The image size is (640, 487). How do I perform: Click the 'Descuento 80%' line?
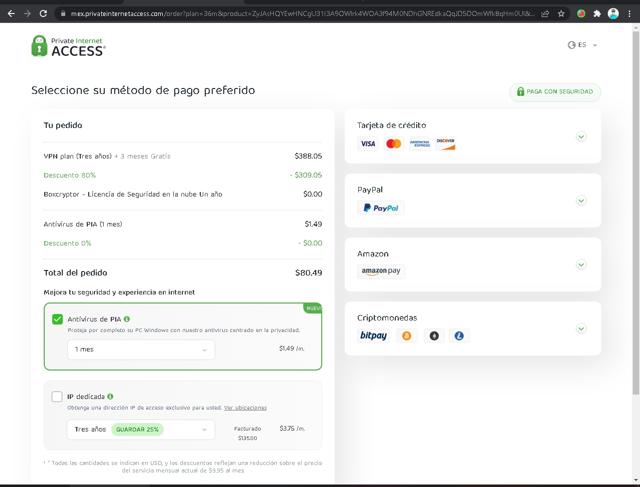point(70,175)
